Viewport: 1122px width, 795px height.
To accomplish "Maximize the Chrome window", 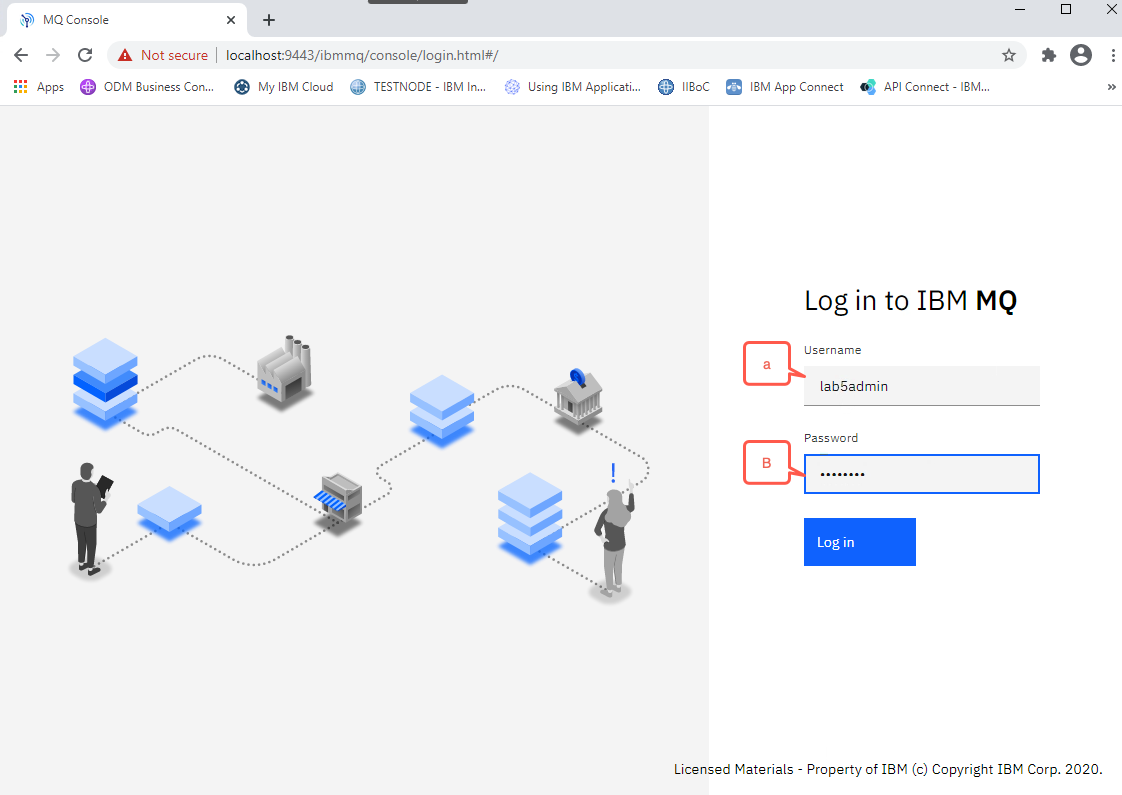I will click(1066, 9).
